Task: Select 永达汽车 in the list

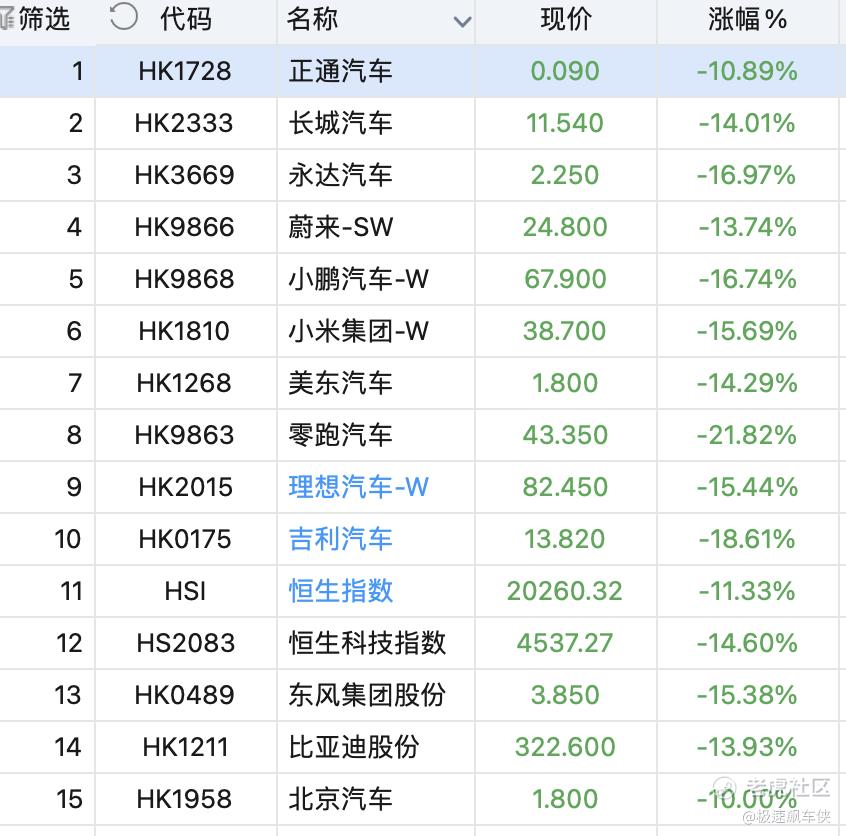Action: (340, 175)
